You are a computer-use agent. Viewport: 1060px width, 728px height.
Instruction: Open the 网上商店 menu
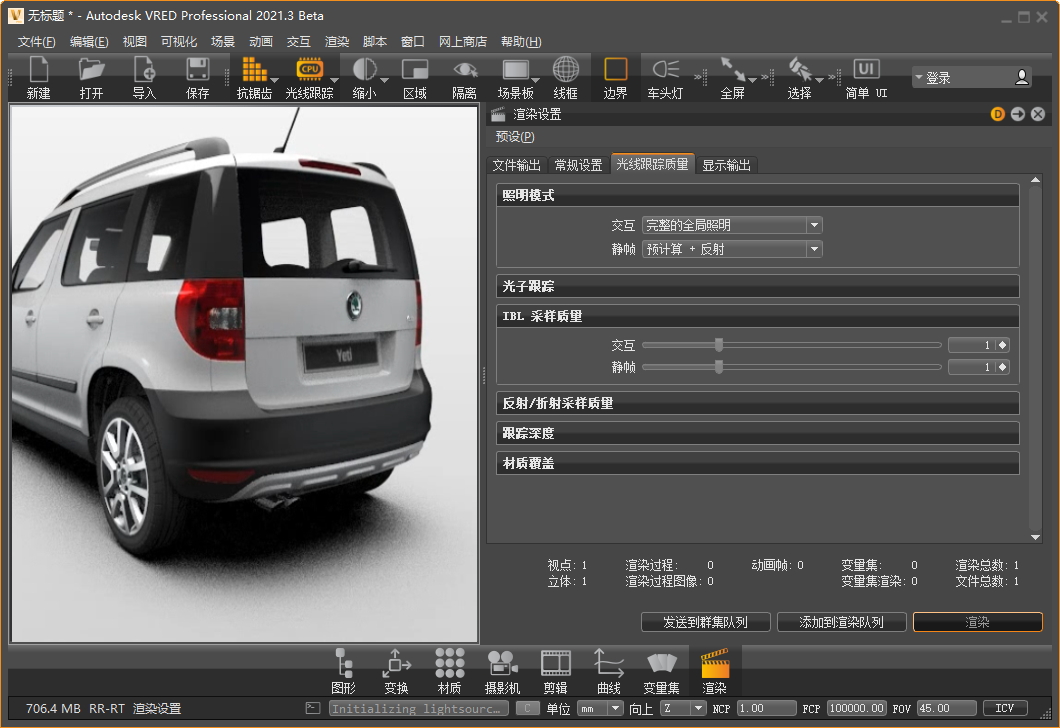[x=463, y=42]
